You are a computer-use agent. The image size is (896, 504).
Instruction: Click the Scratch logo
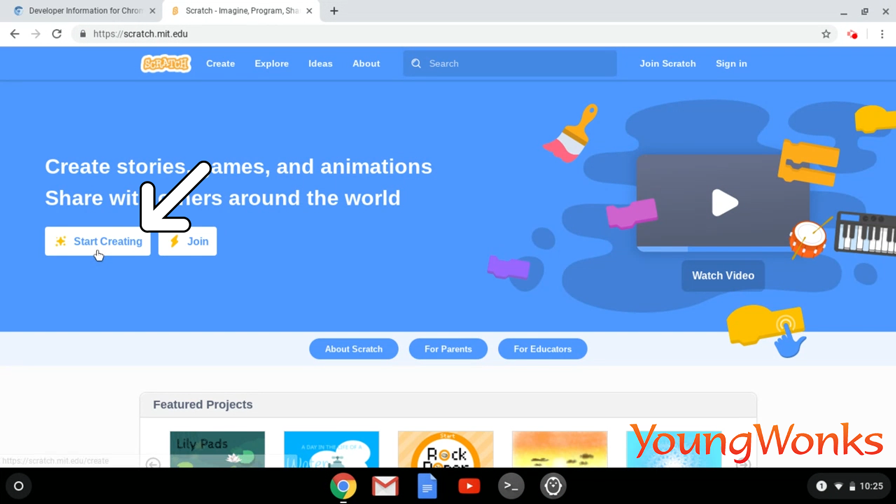coord(166,63)
